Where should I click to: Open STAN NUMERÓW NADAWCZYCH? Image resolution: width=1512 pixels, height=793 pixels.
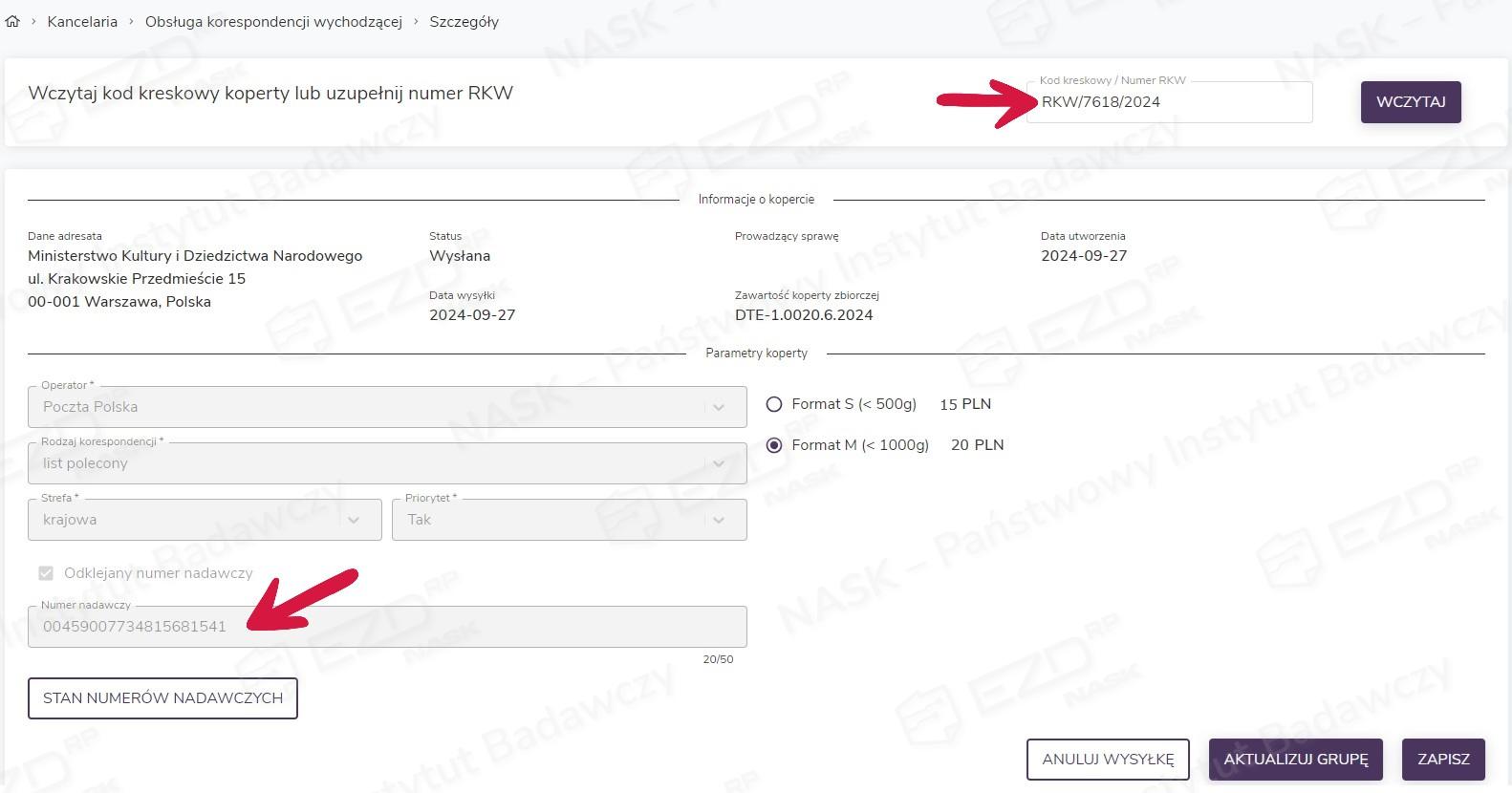tap(162, 698)
